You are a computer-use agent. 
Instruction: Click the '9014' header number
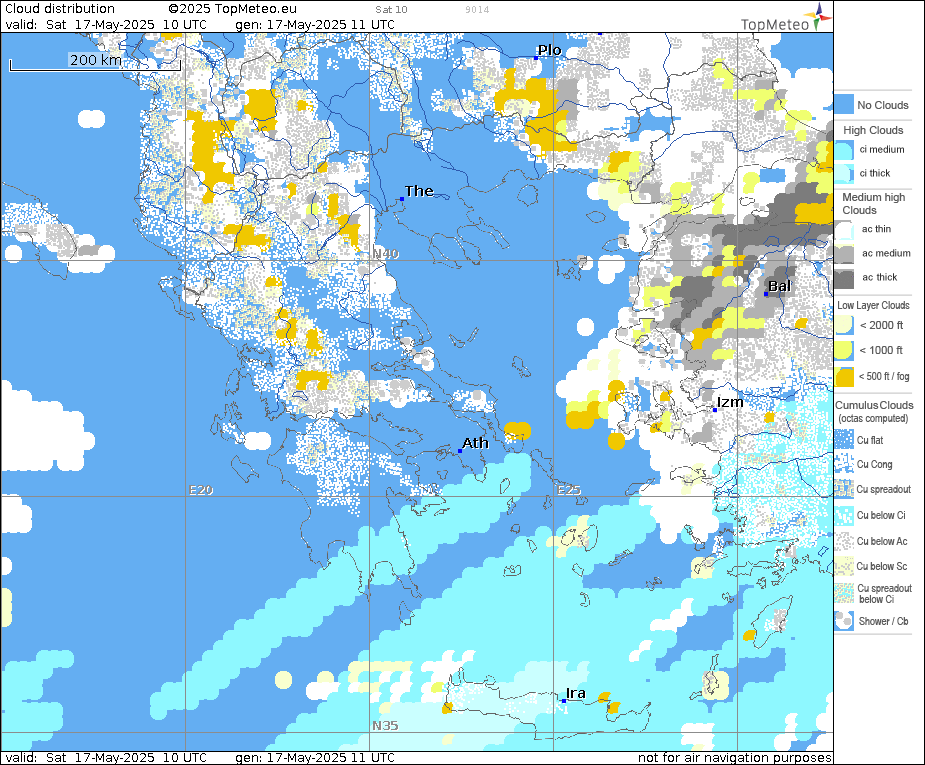click(x=477, y=9)
